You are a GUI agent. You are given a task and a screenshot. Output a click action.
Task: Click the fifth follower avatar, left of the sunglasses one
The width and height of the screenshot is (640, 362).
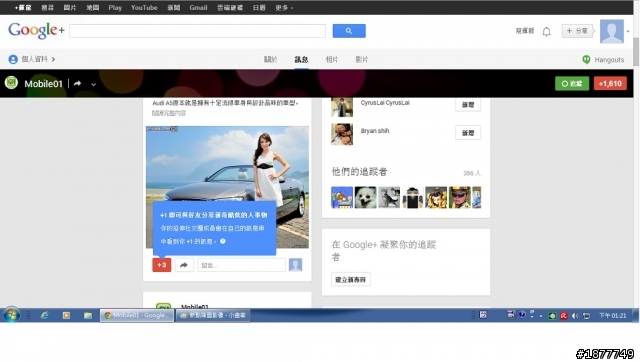(x=436, y=198)
